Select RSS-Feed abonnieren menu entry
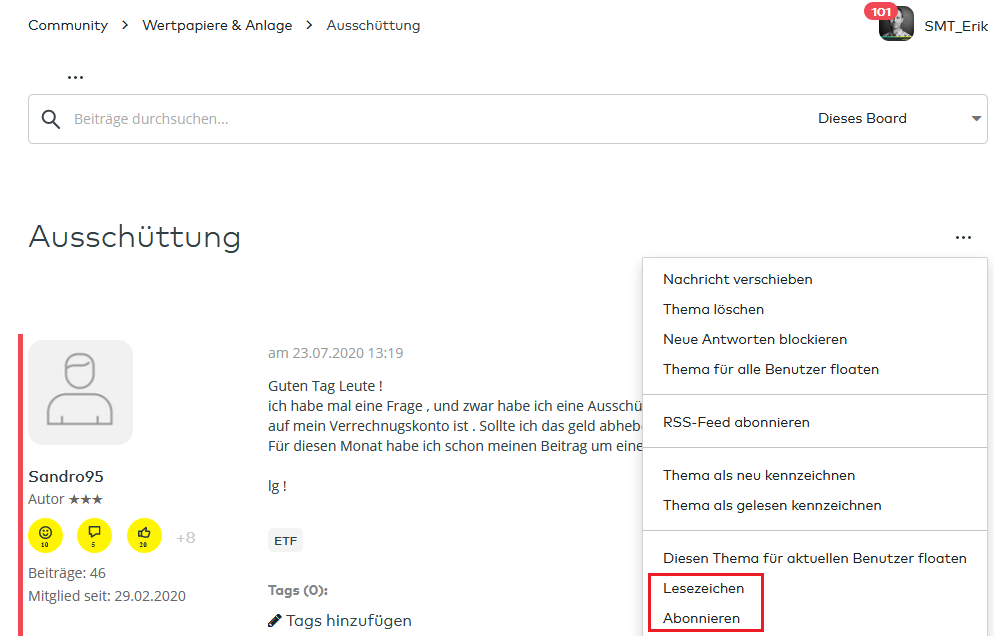 coord(736,423)
